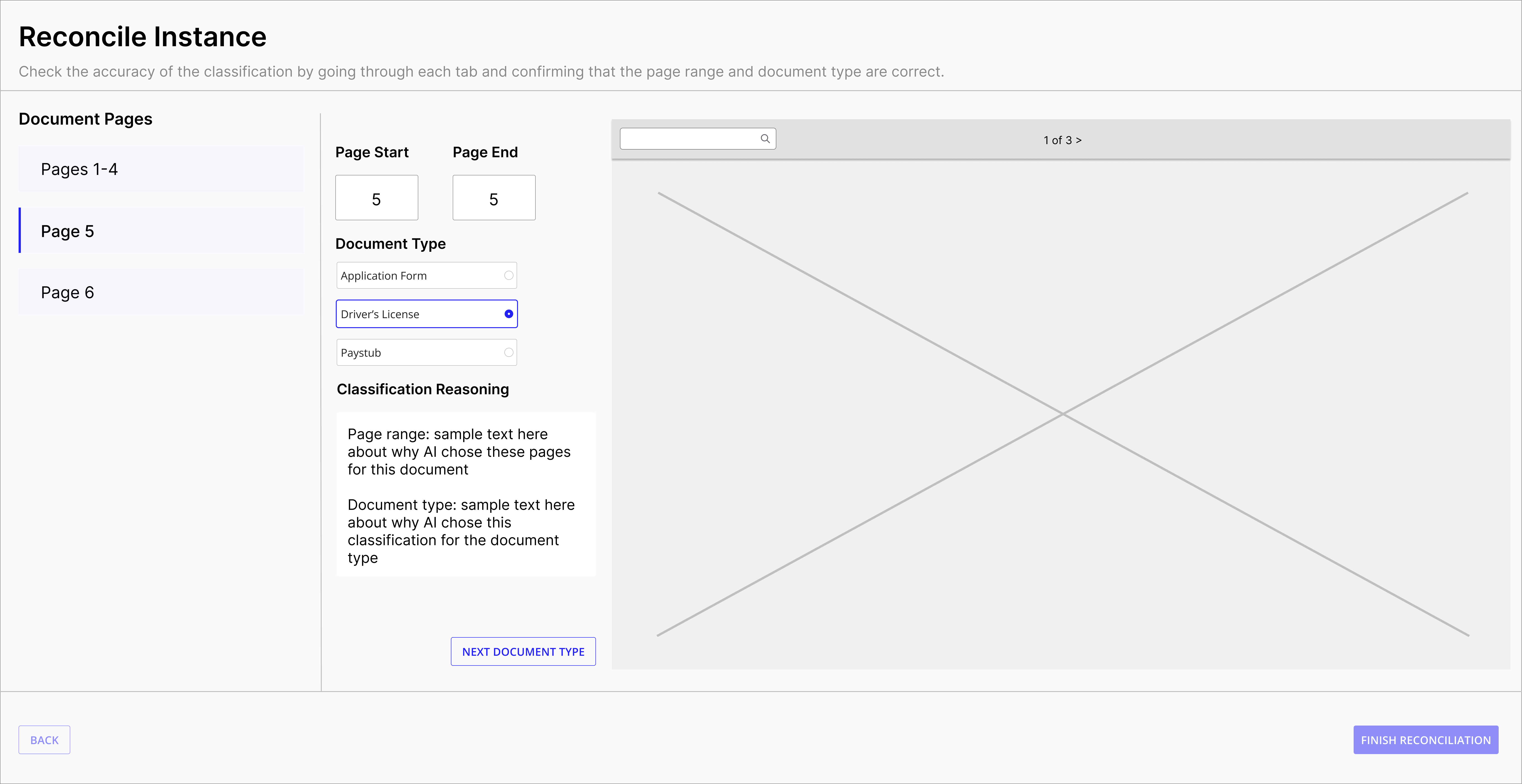The width and height of the screenshot is (1522, 784).
Task: Click the filled radio indicator on Driver's License
Action: coord(508,314)
